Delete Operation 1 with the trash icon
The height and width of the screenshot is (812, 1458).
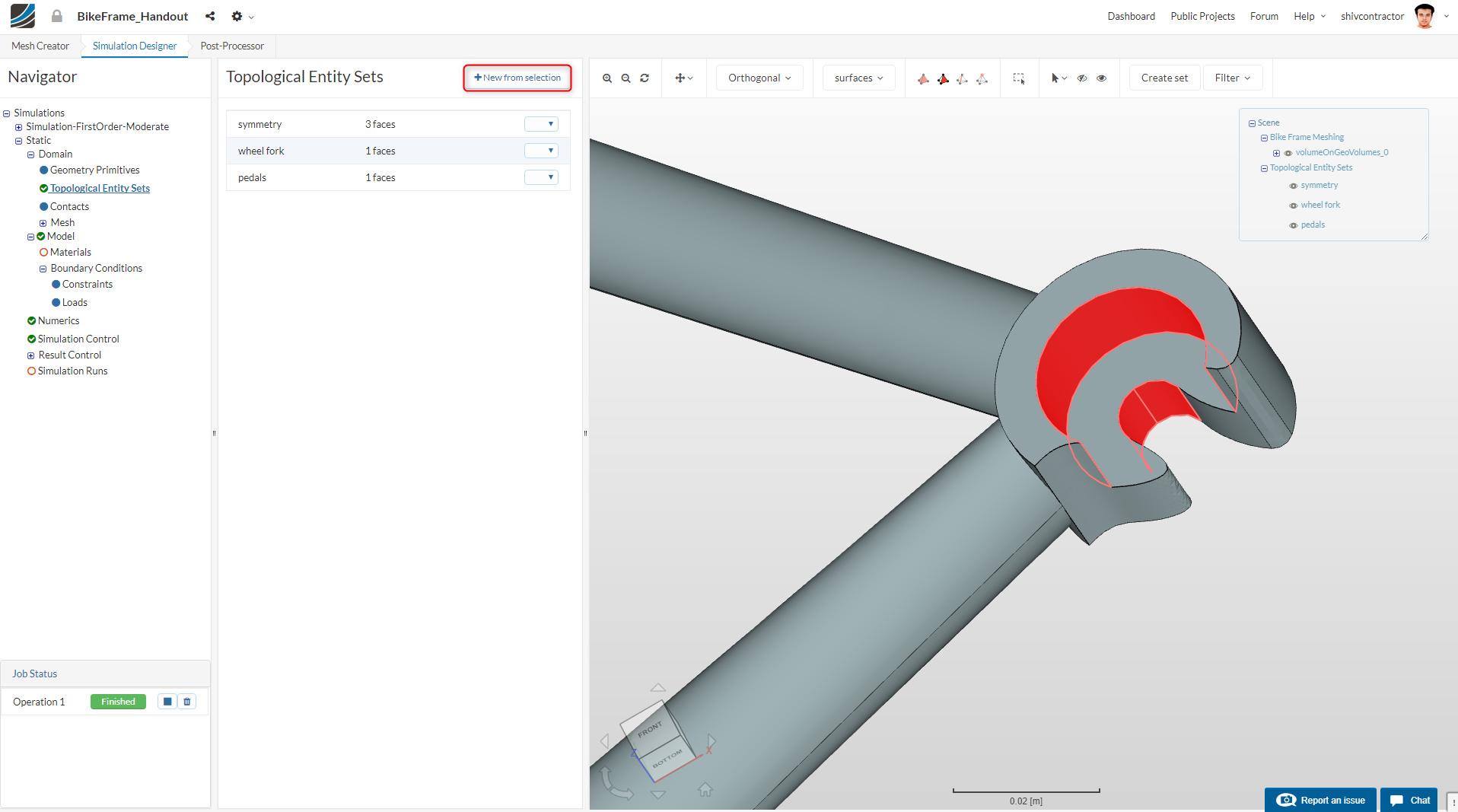pyautogui.click(x=187, y=702)
